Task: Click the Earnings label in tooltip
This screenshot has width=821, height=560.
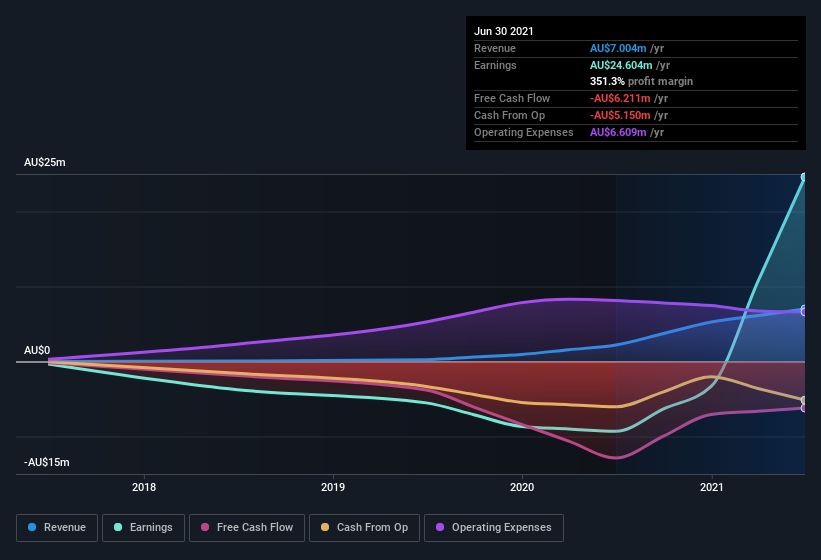Action: click(495, 65)
